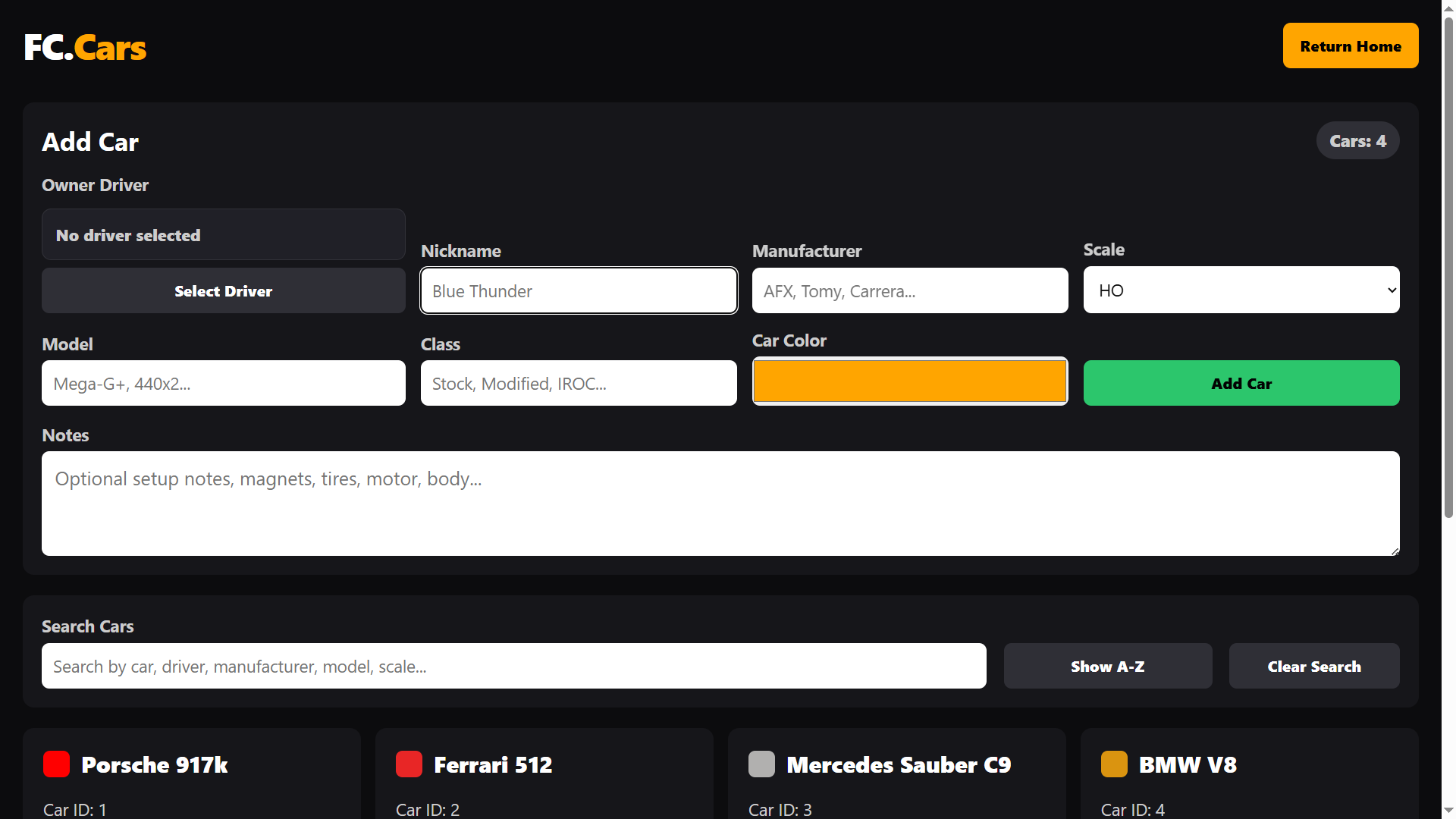Click the red Porsche 917k color icon
The image size is (1456, 819).
coord(56,764)
